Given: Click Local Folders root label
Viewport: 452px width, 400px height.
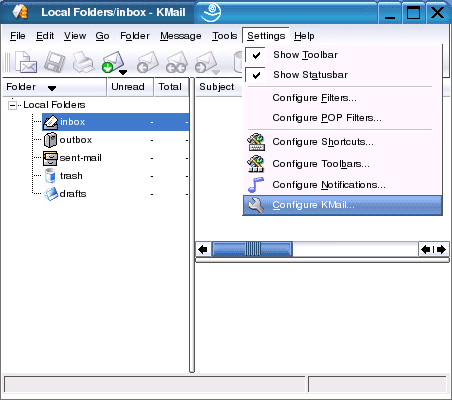Looking at the screenshot, I should coord(54,105).
